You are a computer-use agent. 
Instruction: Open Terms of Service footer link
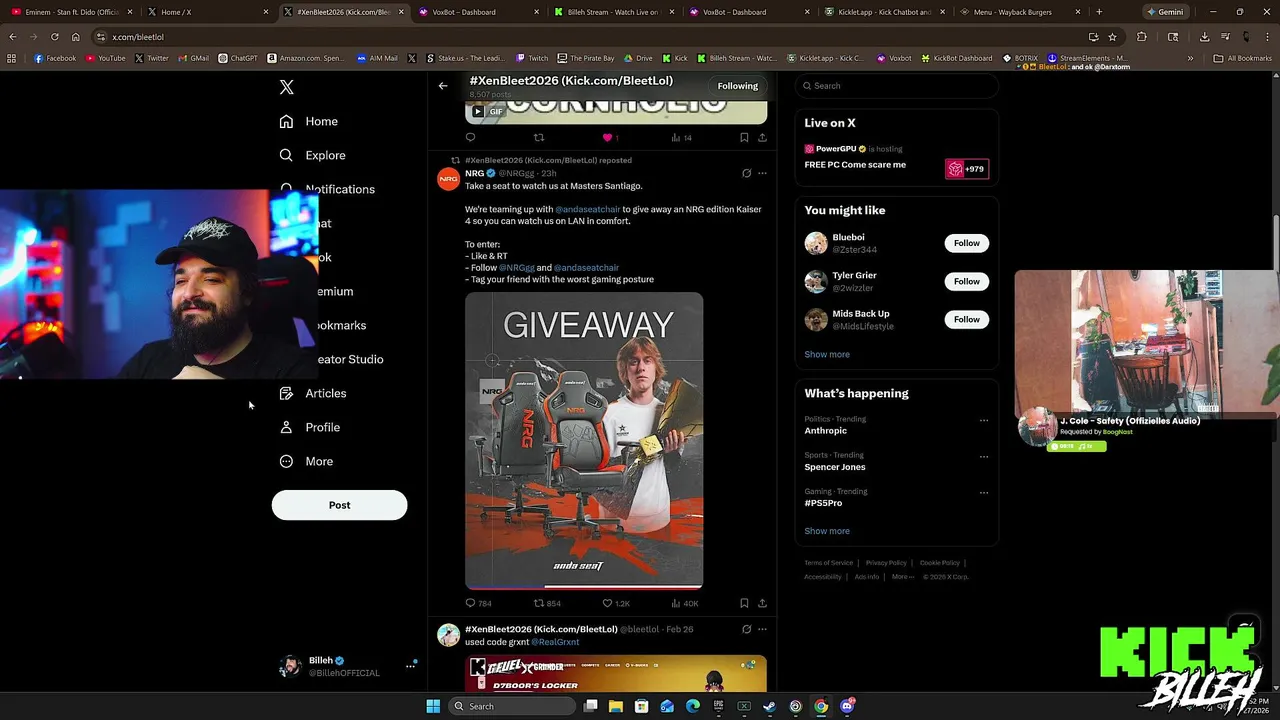pyautogui.click(x=829, y=563)
